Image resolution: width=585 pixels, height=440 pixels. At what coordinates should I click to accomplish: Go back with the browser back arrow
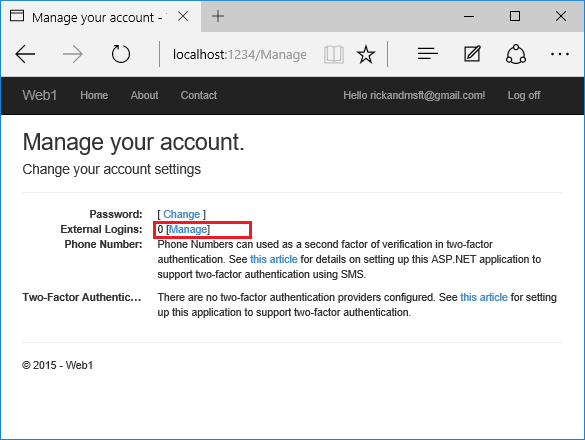click(25, 54)
